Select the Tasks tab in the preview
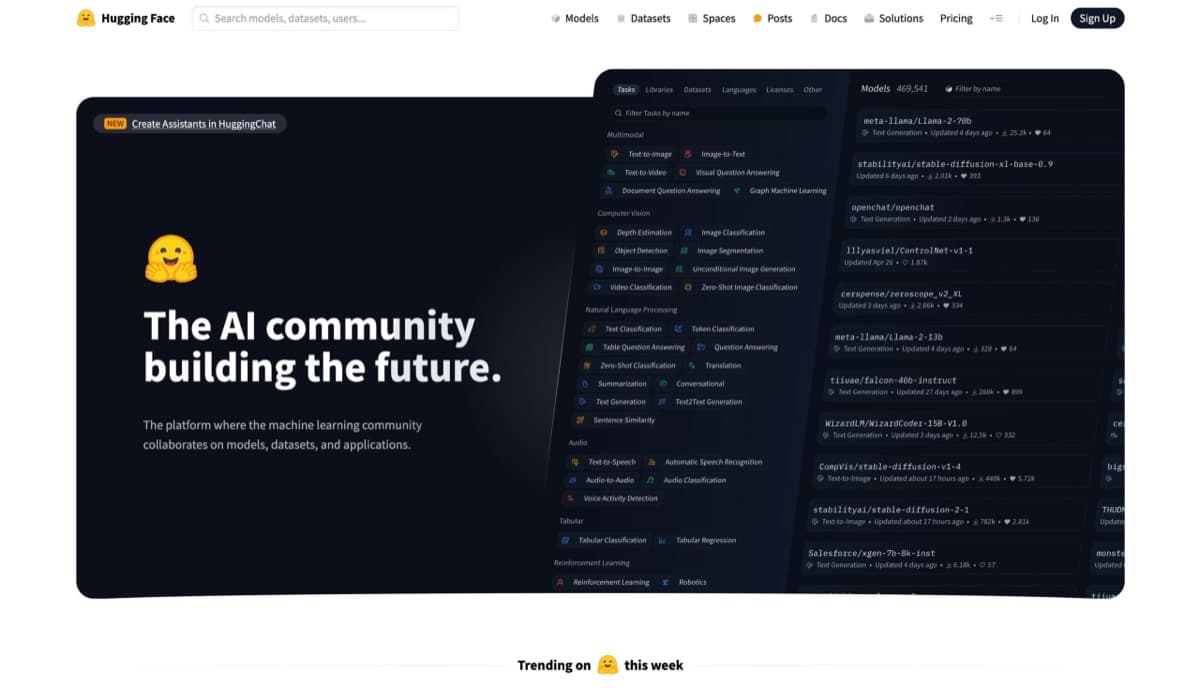 click(626, 89)
